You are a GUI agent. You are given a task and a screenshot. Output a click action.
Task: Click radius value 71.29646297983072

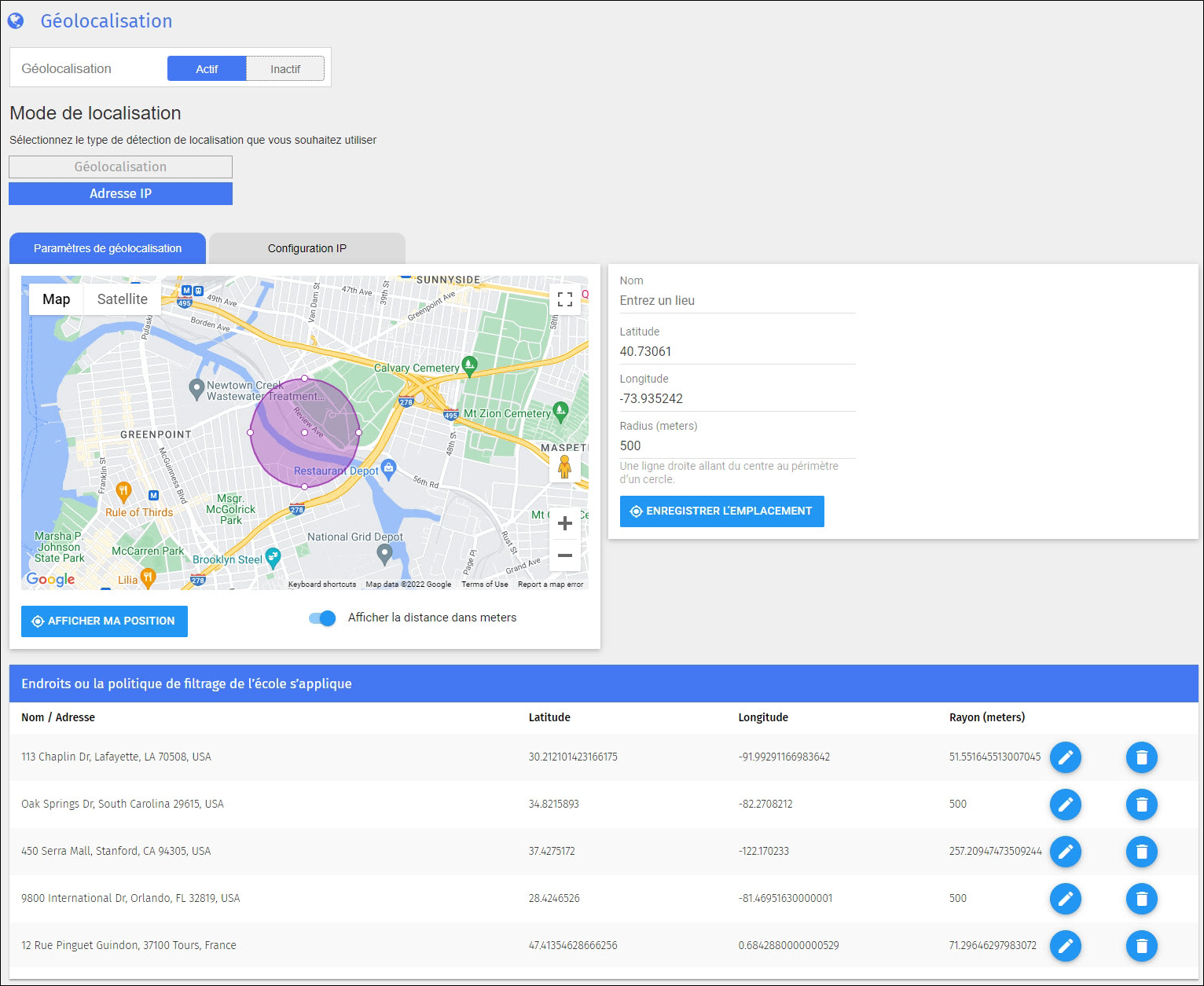pos(993,946)
